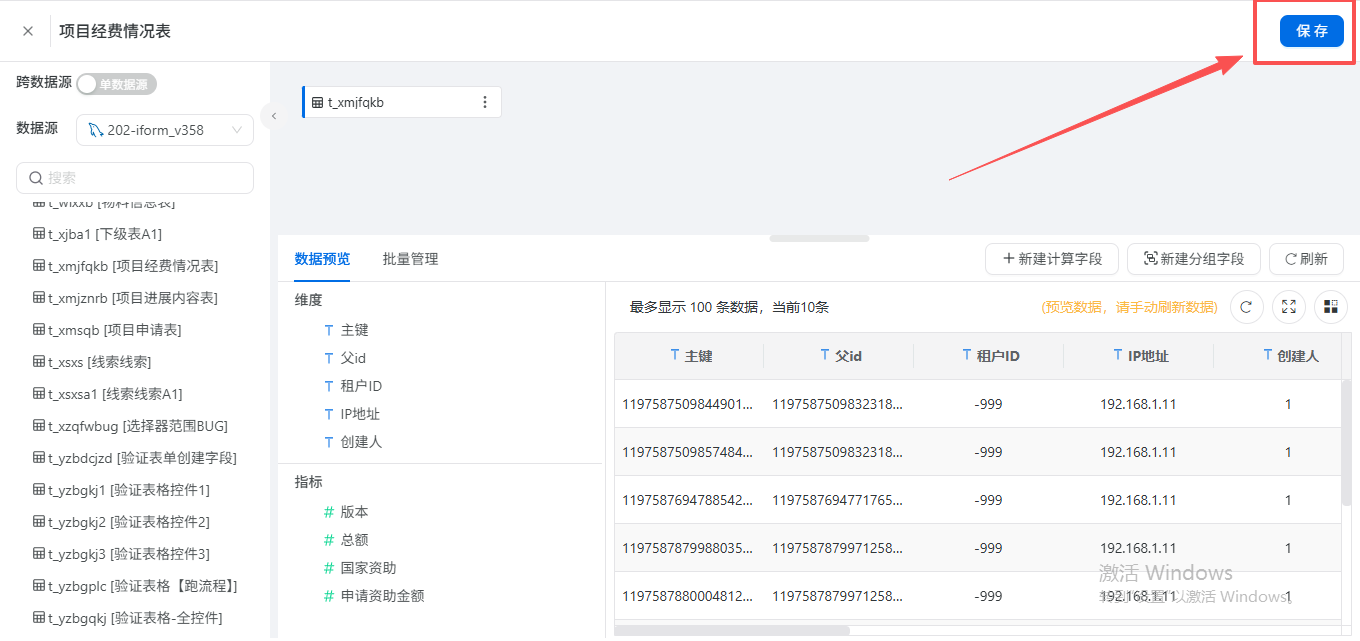Click the 国家资助 measure field
Screen dimensions: 1360x641
(x=368, y=568)
